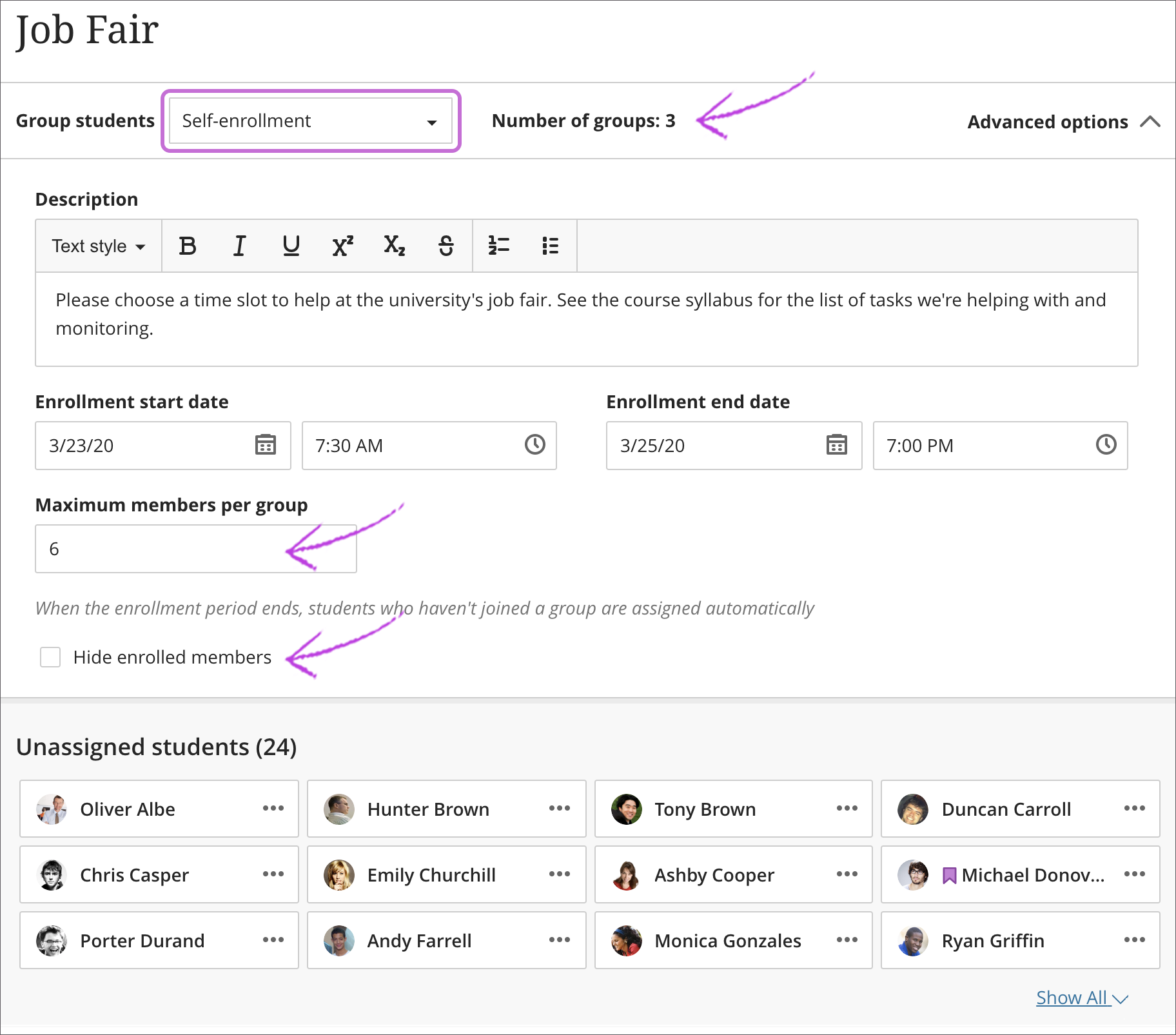This screenshot has height=1035, width=1176.
Task: Open the Text style dropdown
Action: pos(99,246)
